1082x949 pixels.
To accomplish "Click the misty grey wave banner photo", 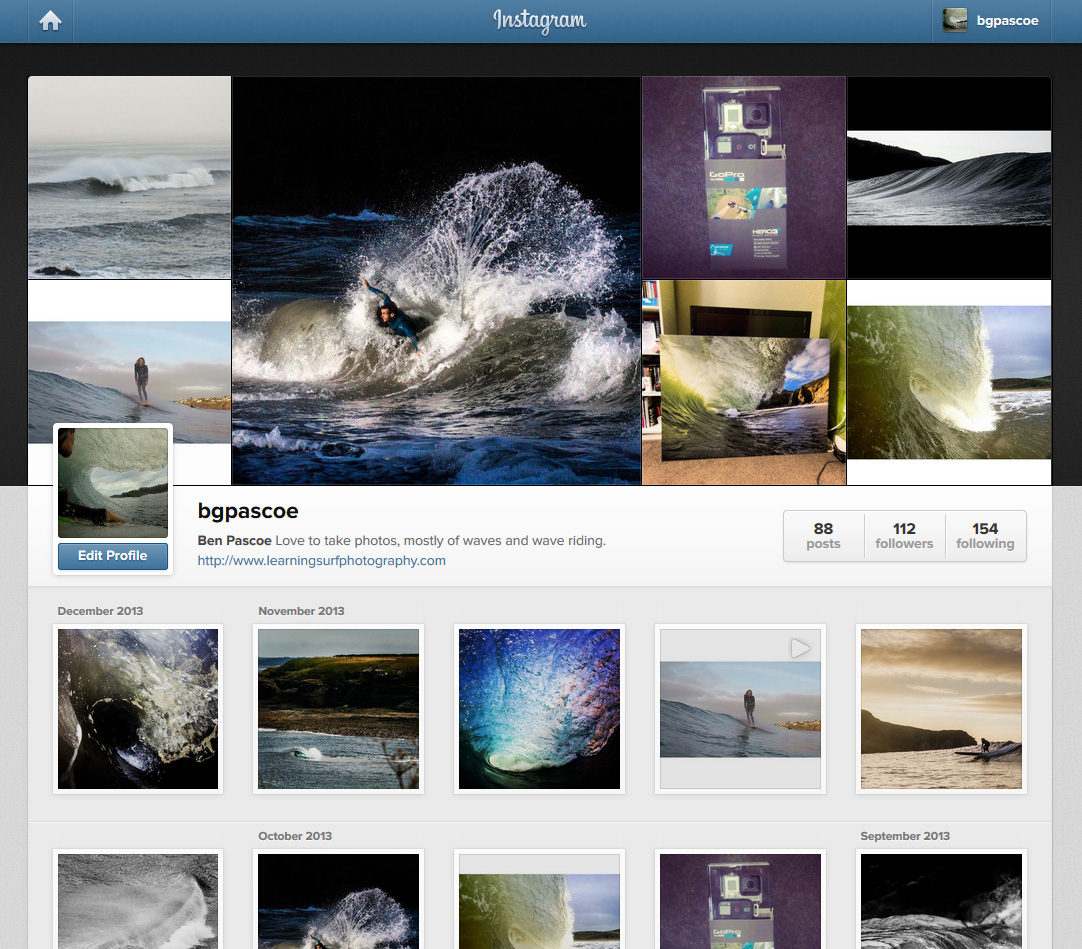I will [x=129, y=177].
